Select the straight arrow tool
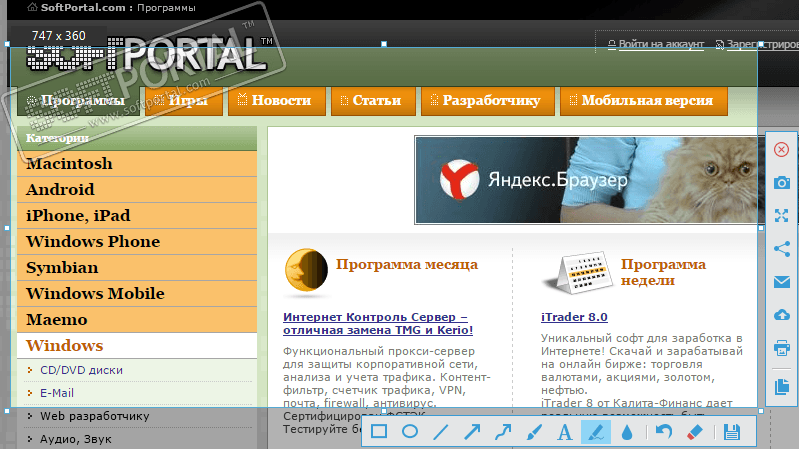This screenshot has width=799, height=449. [472, 432]
